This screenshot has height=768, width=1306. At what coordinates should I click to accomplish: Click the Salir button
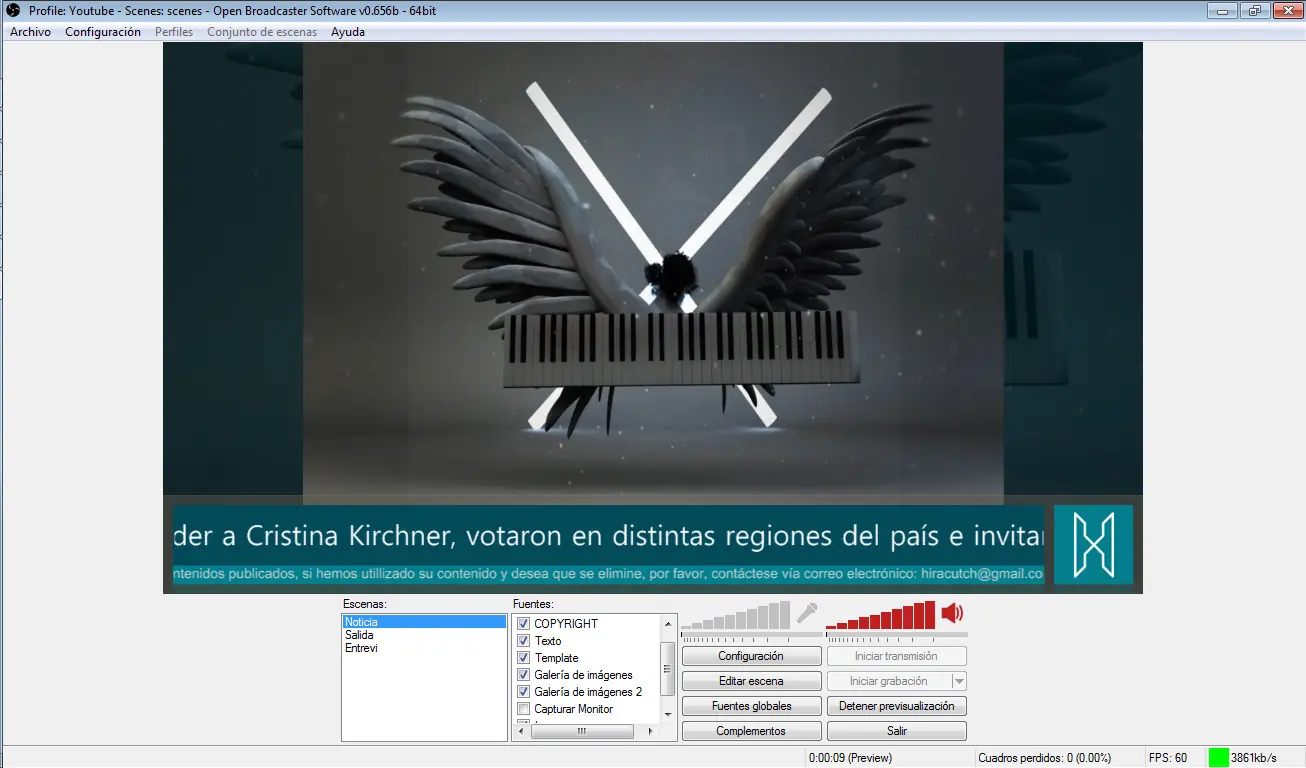897,731
